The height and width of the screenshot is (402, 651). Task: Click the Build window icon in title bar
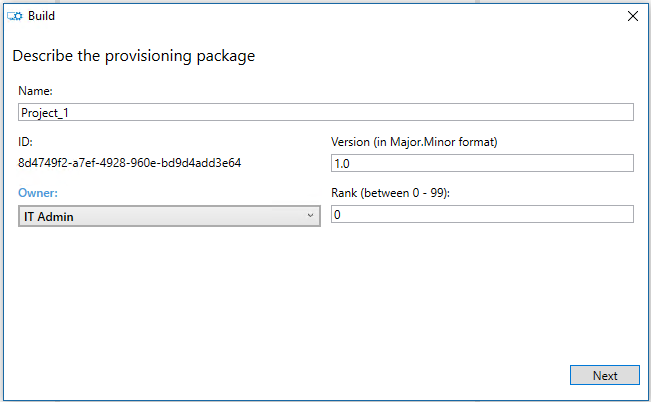click(x=15, y=16)
